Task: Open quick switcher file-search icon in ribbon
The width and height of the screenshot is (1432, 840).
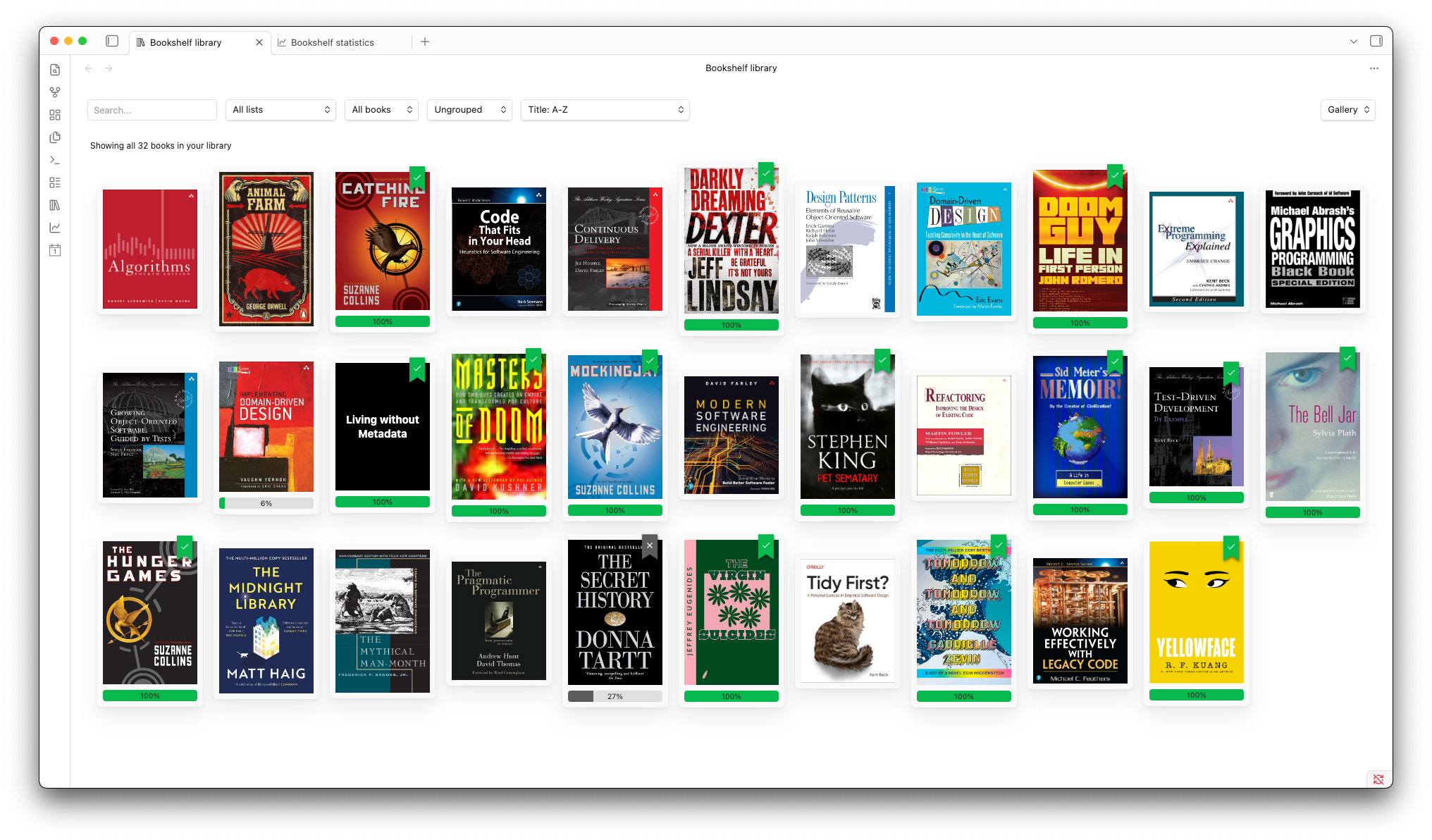Action: tap(55, 70)
